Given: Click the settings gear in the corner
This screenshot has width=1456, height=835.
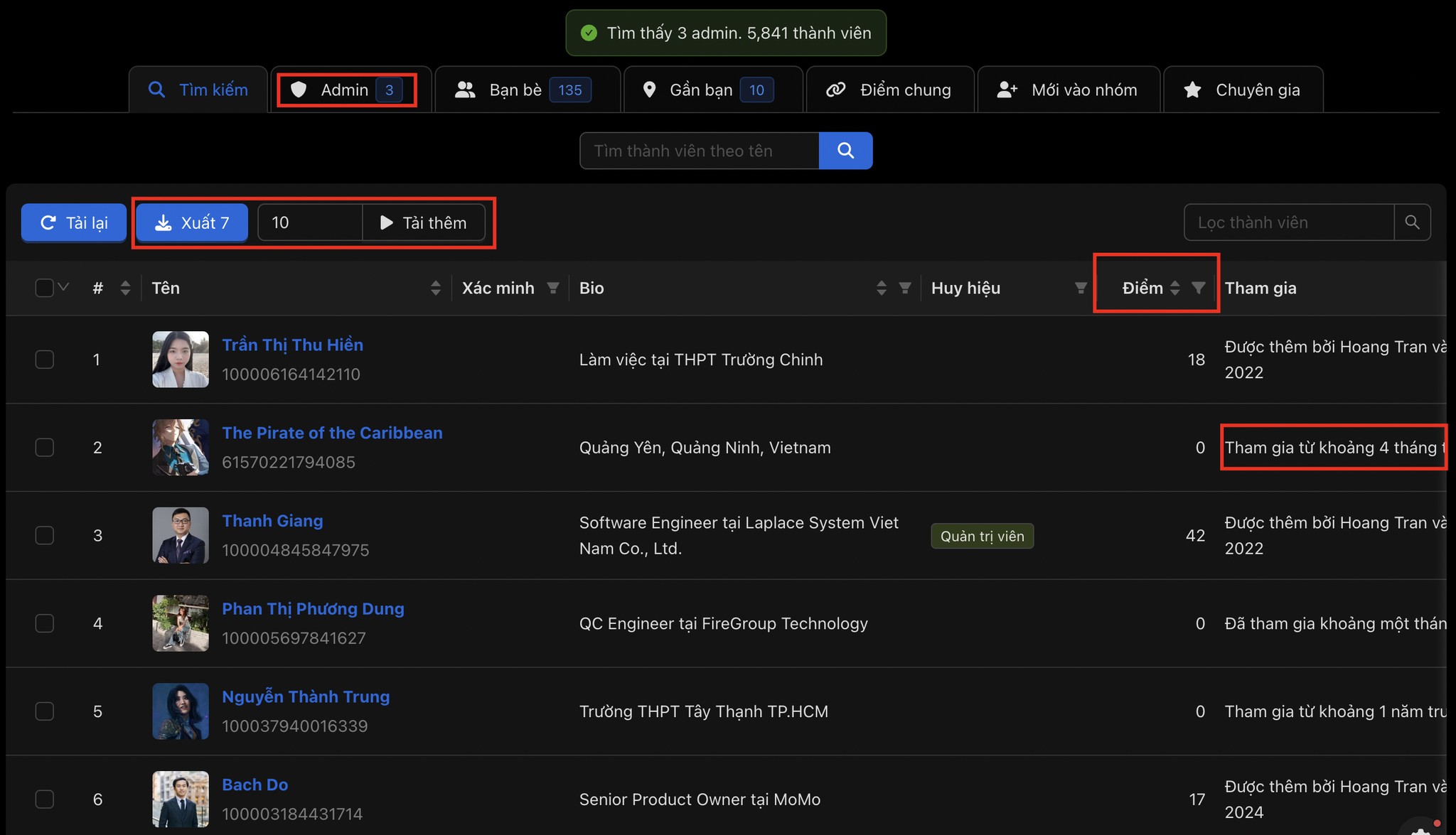Looking at the screenshot, I should 1420,830.
